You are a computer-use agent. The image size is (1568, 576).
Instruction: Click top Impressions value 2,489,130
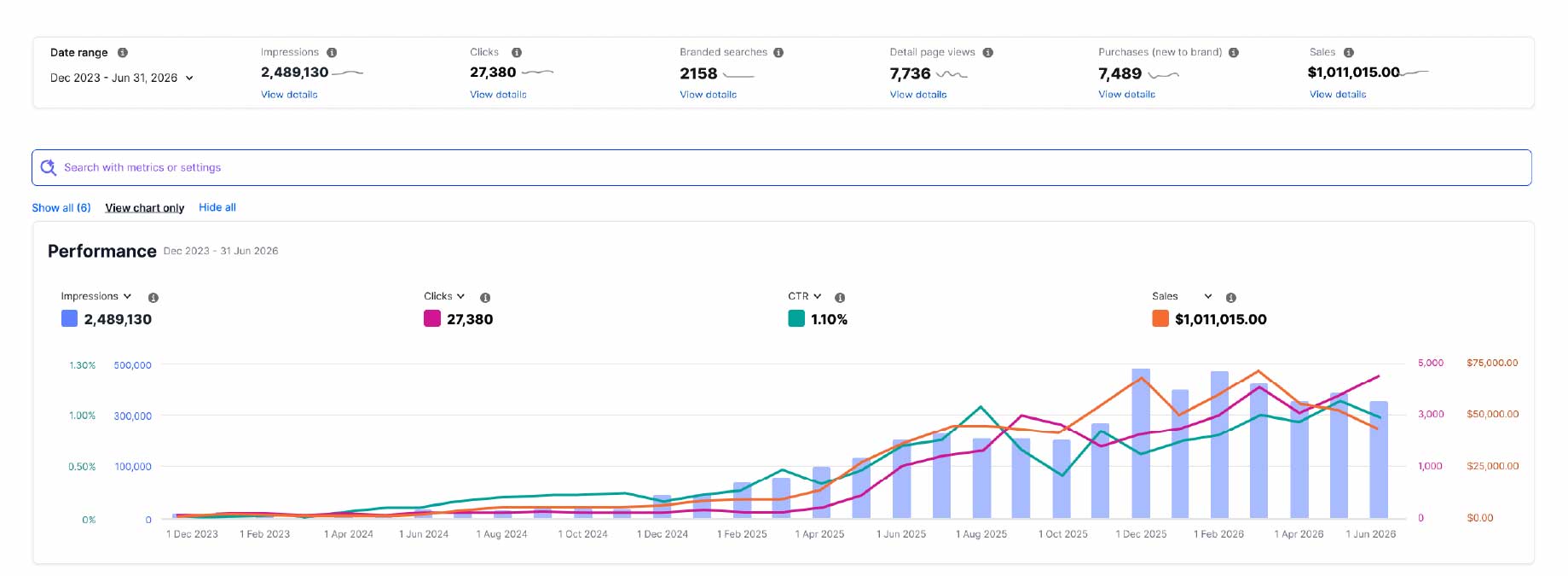[294, 73]
